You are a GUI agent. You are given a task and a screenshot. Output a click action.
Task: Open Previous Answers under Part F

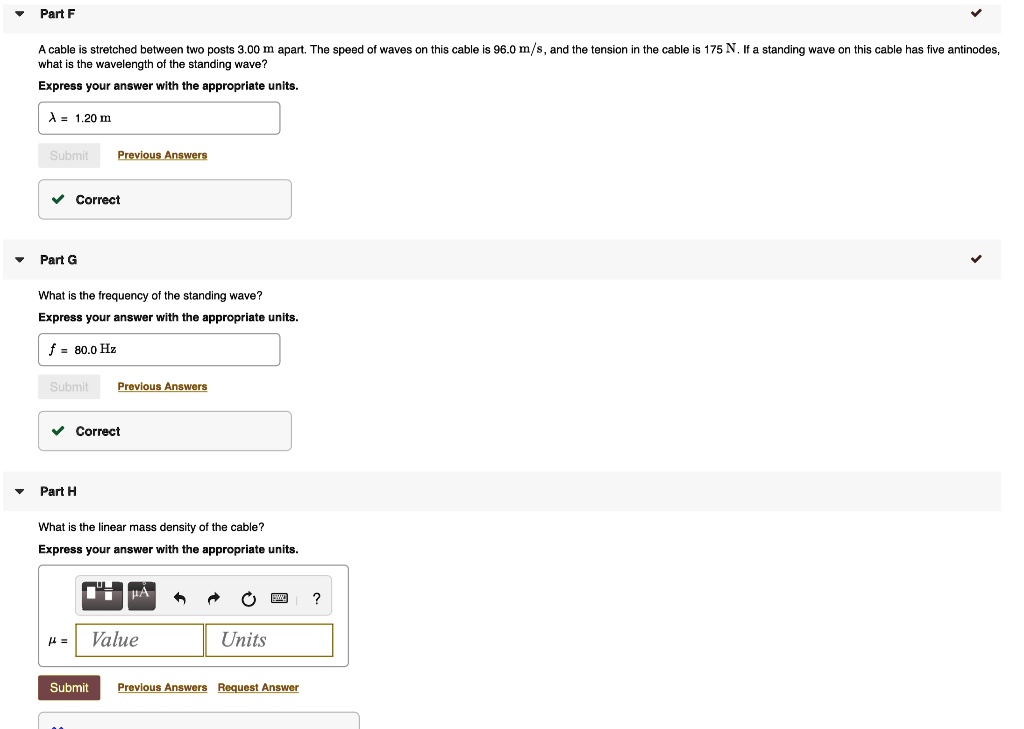click(x=162, y=155)
